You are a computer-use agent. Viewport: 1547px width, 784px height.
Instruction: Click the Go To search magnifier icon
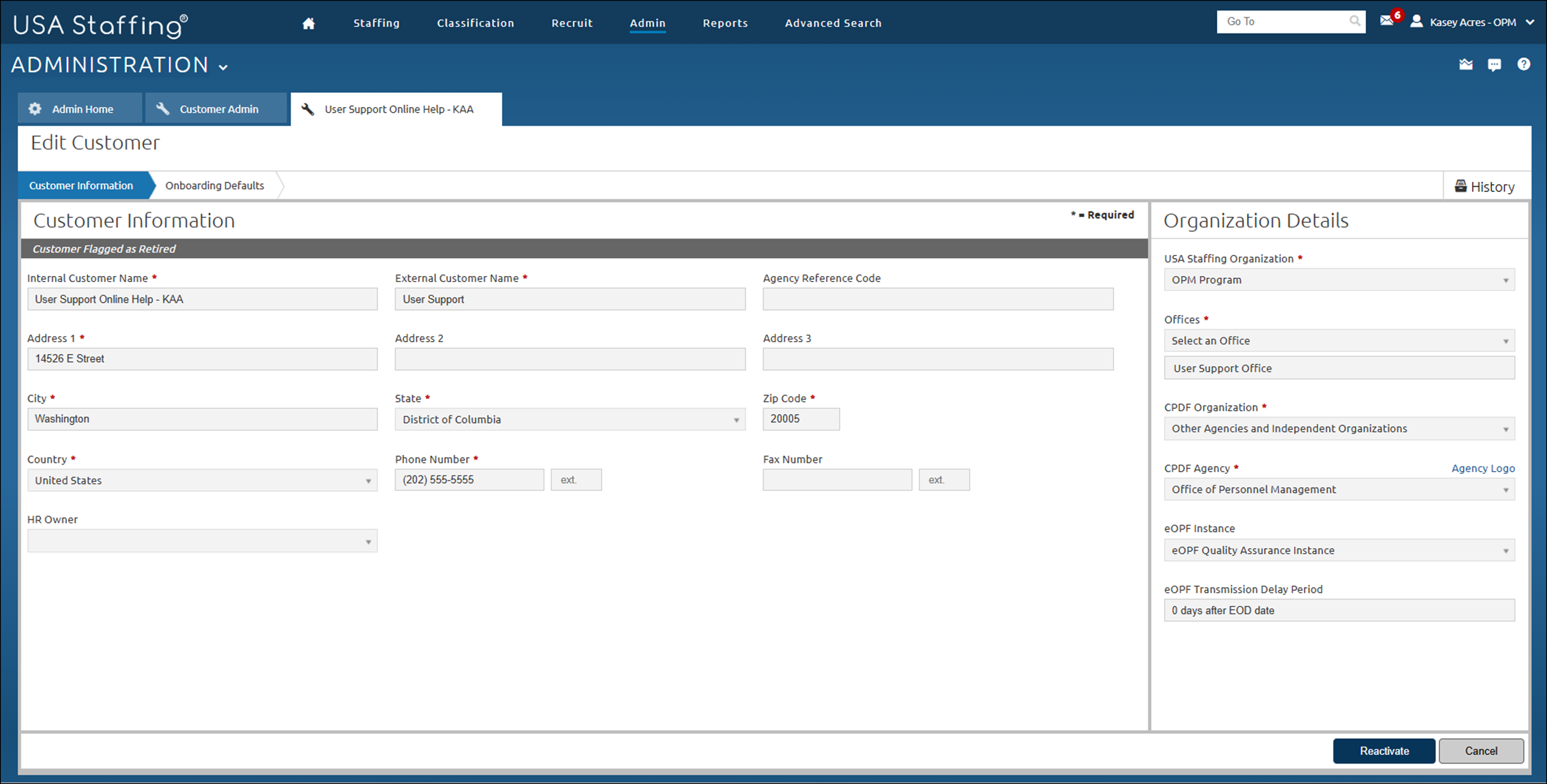pyautogui.click(x=1355, y=22)
